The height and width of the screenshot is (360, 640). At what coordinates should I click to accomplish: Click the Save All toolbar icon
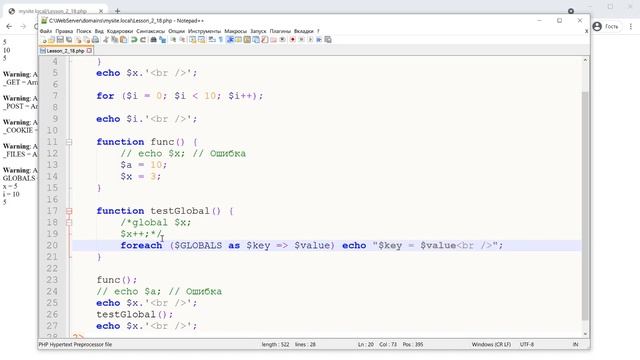[x=69, y=40]
